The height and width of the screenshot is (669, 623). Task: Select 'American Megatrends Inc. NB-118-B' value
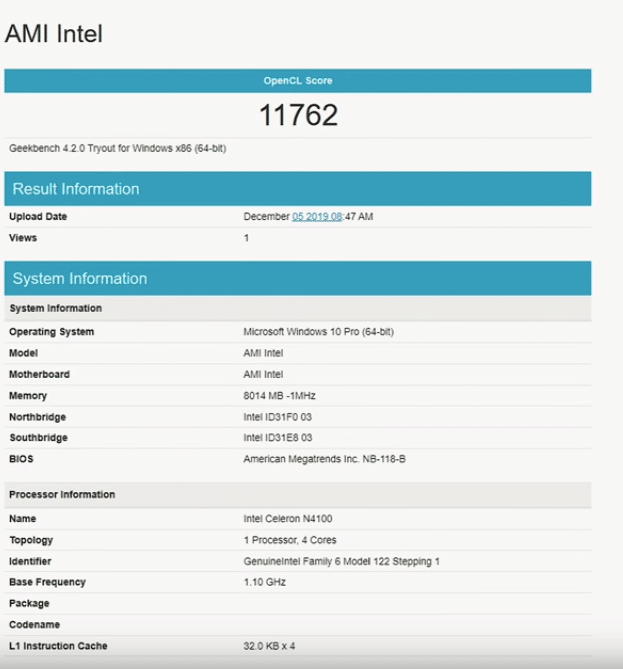click(324, 459)
